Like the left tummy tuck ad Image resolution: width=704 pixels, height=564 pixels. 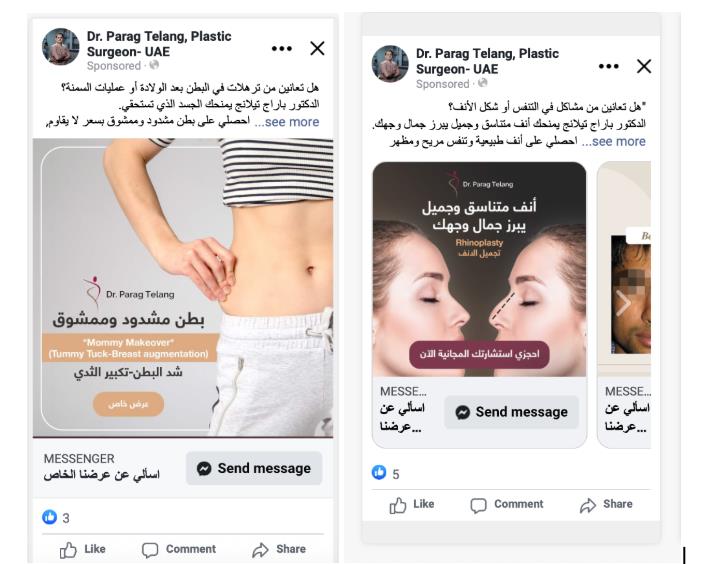(x=83, y=549)
